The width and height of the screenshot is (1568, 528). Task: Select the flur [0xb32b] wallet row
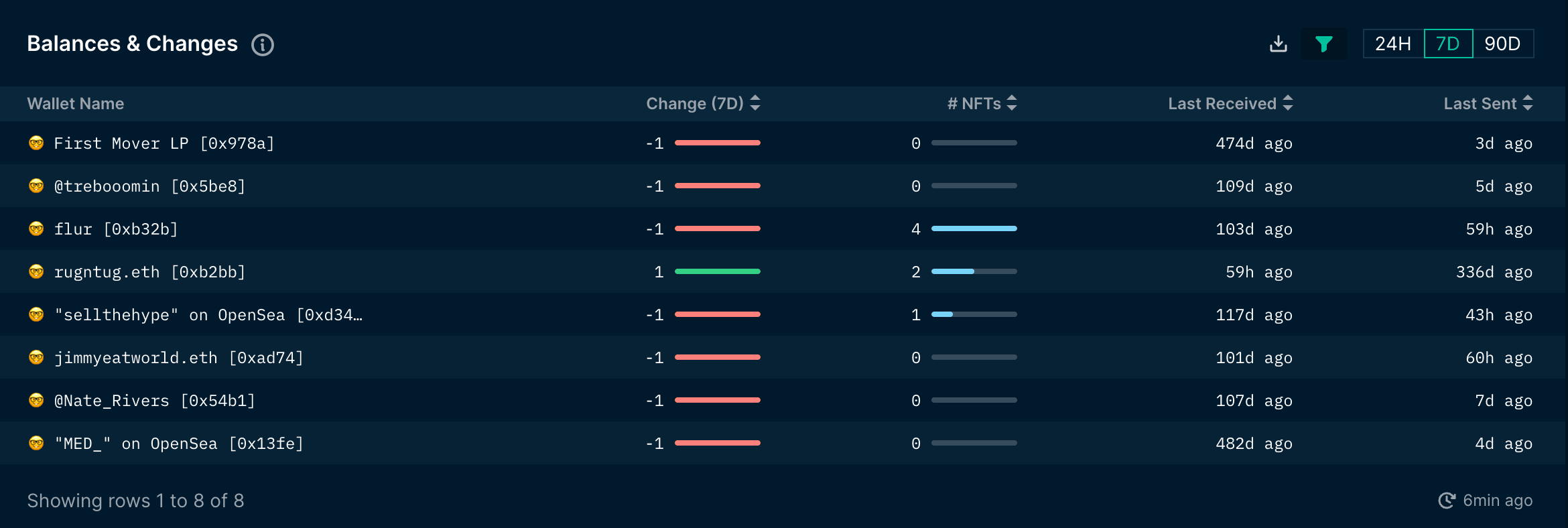115,228
